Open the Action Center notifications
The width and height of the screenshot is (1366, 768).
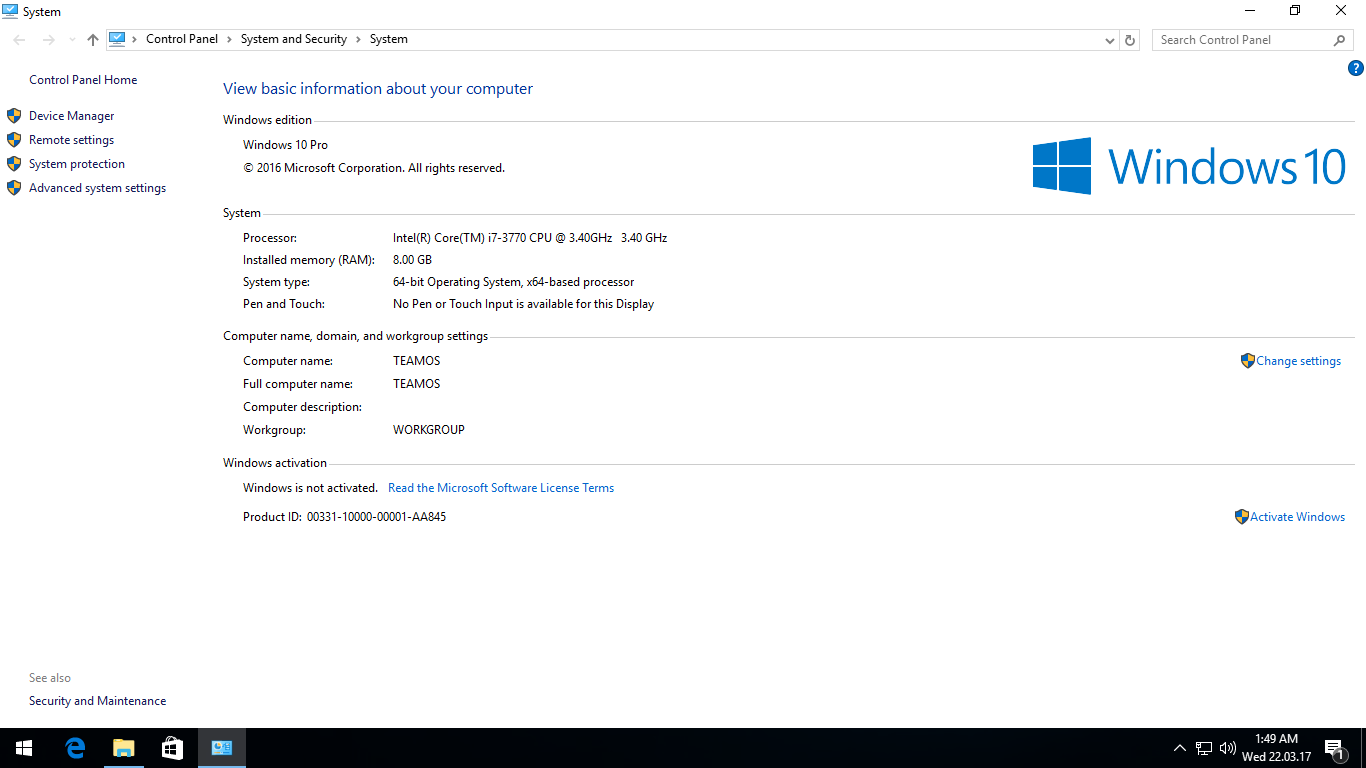point(1334,748)
